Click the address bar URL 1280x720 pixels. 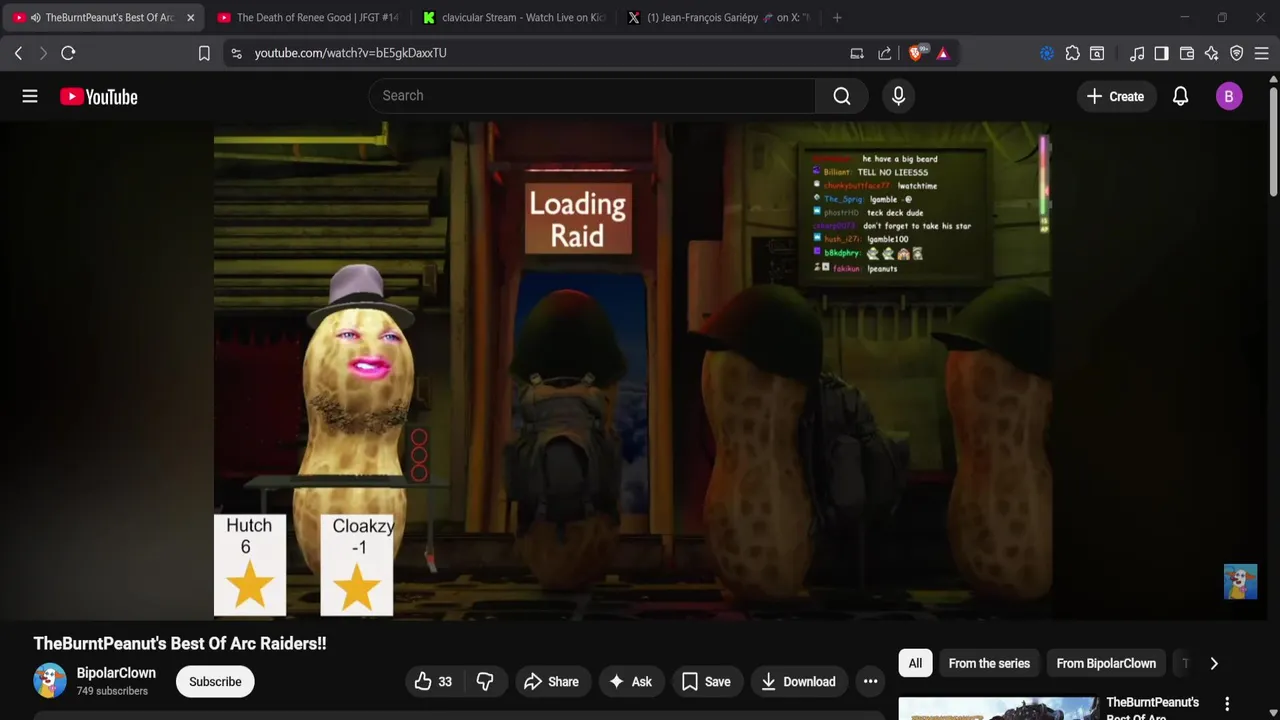coord(350,53)
